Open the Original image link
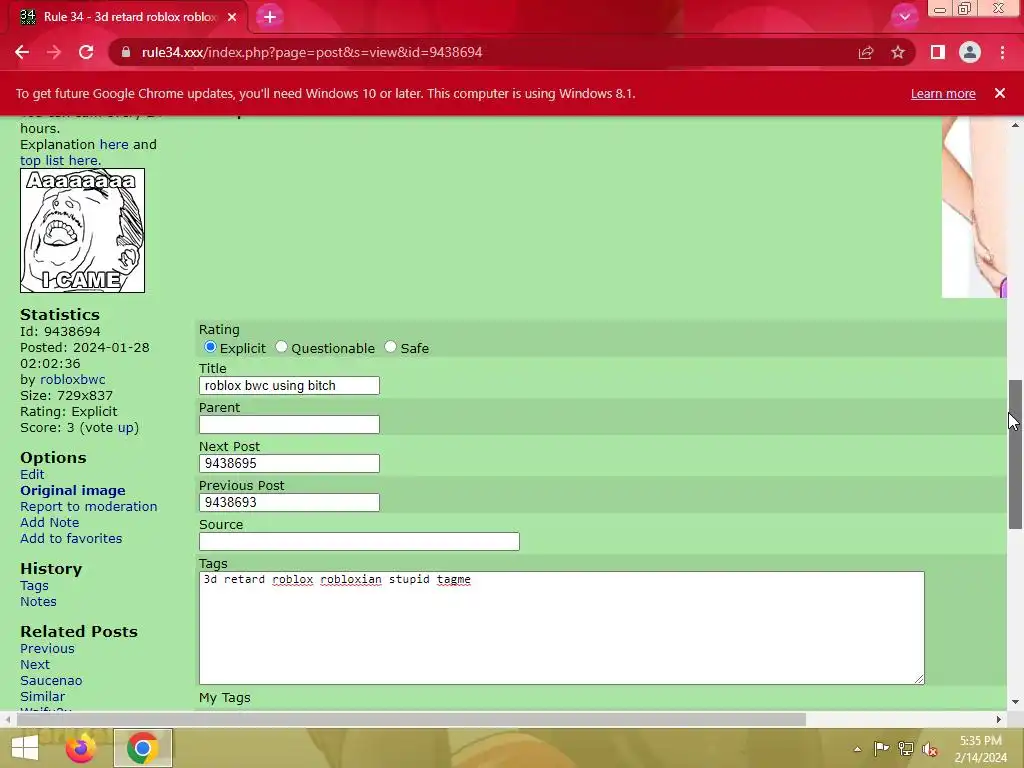The image size is (1024, 768). coord(72,490)
